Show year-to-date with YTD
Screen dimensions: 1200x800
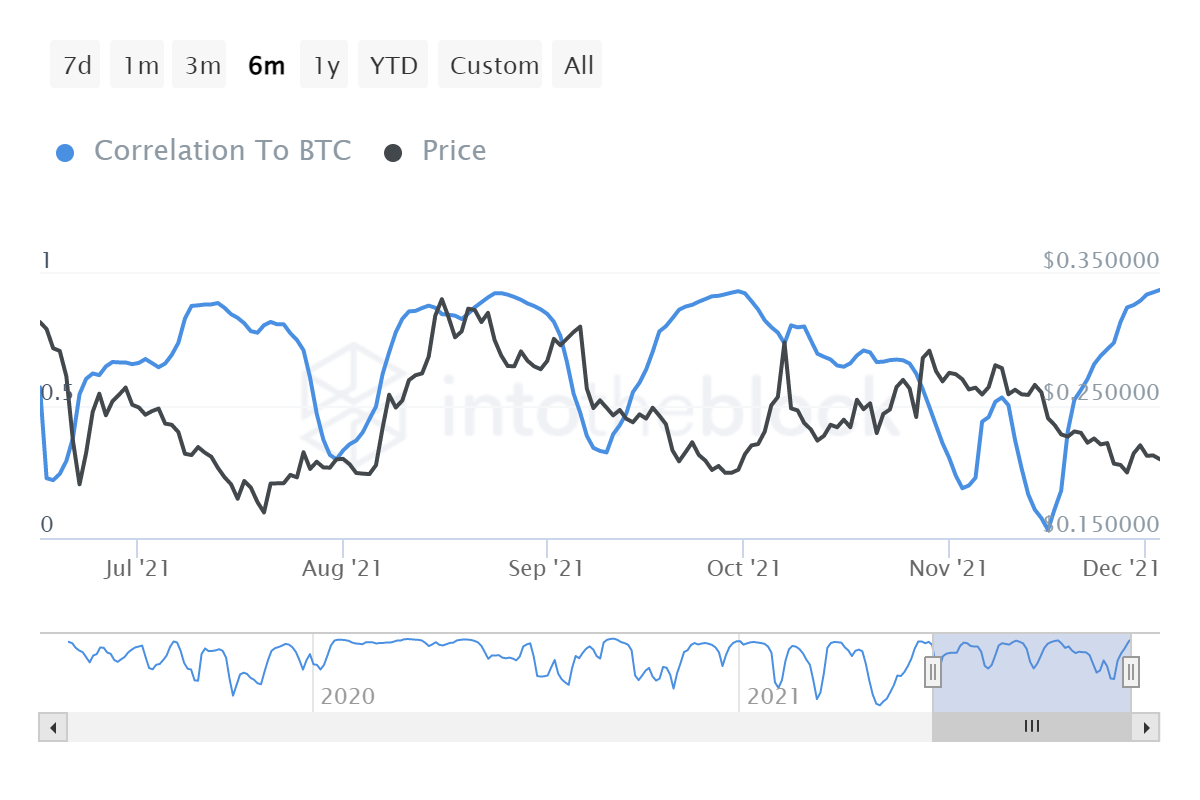[x=393, y=65]
